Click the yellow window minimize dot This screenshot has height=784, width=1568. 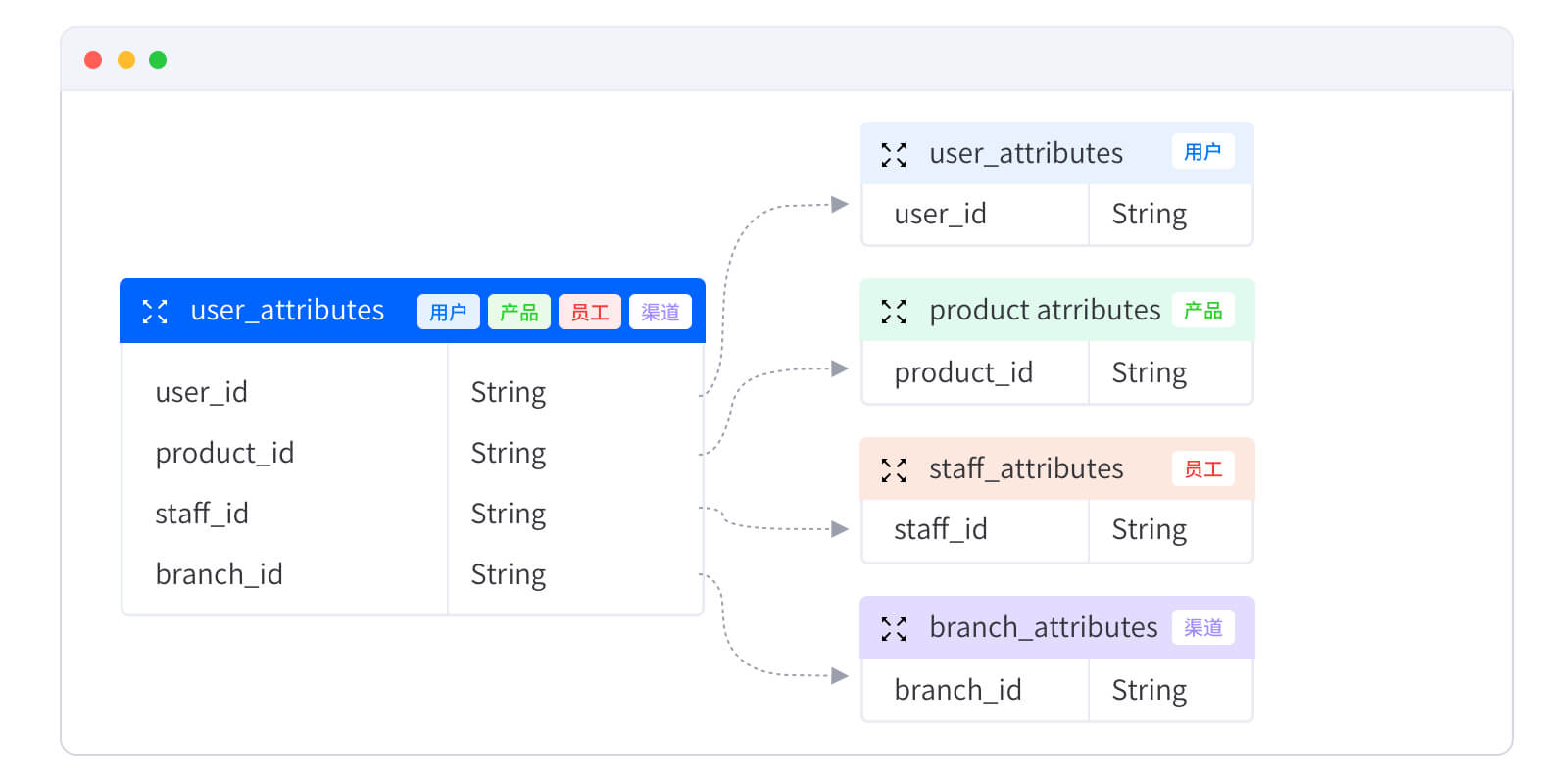pos(126,60)
